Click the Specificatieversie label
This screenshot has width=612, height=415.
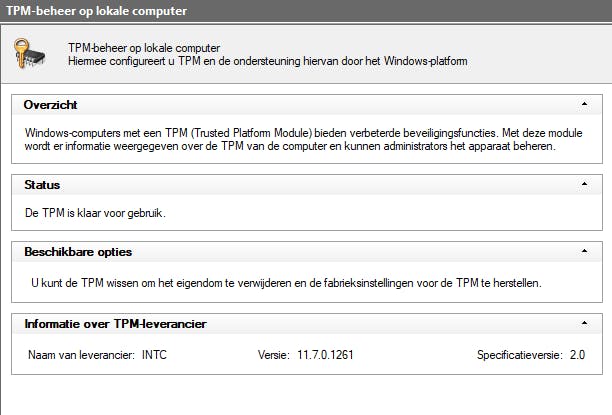pos(519,355)
